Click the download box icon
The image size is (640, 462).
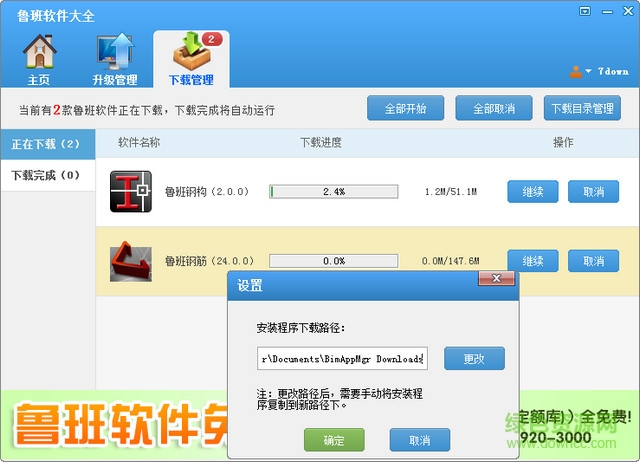191,52
